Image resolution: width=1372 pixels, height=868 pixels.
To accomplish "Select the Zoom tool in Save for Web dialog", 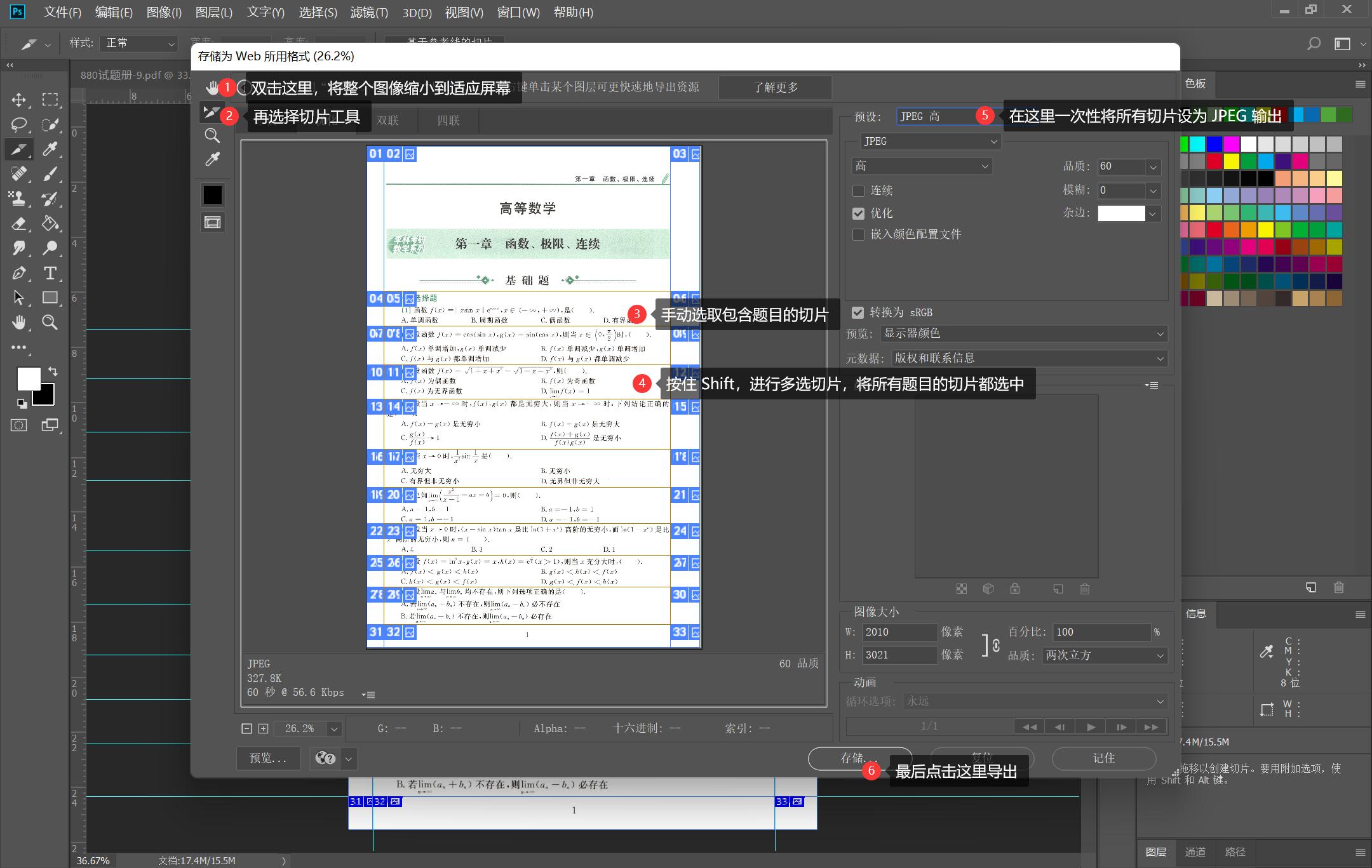I will (x=212, y=135).
